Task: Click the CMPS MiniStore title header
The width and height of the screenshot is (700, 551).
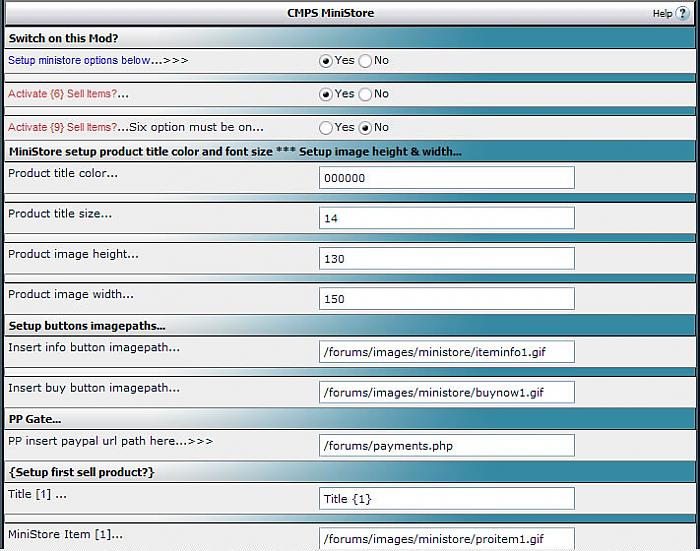Action: 330,14
